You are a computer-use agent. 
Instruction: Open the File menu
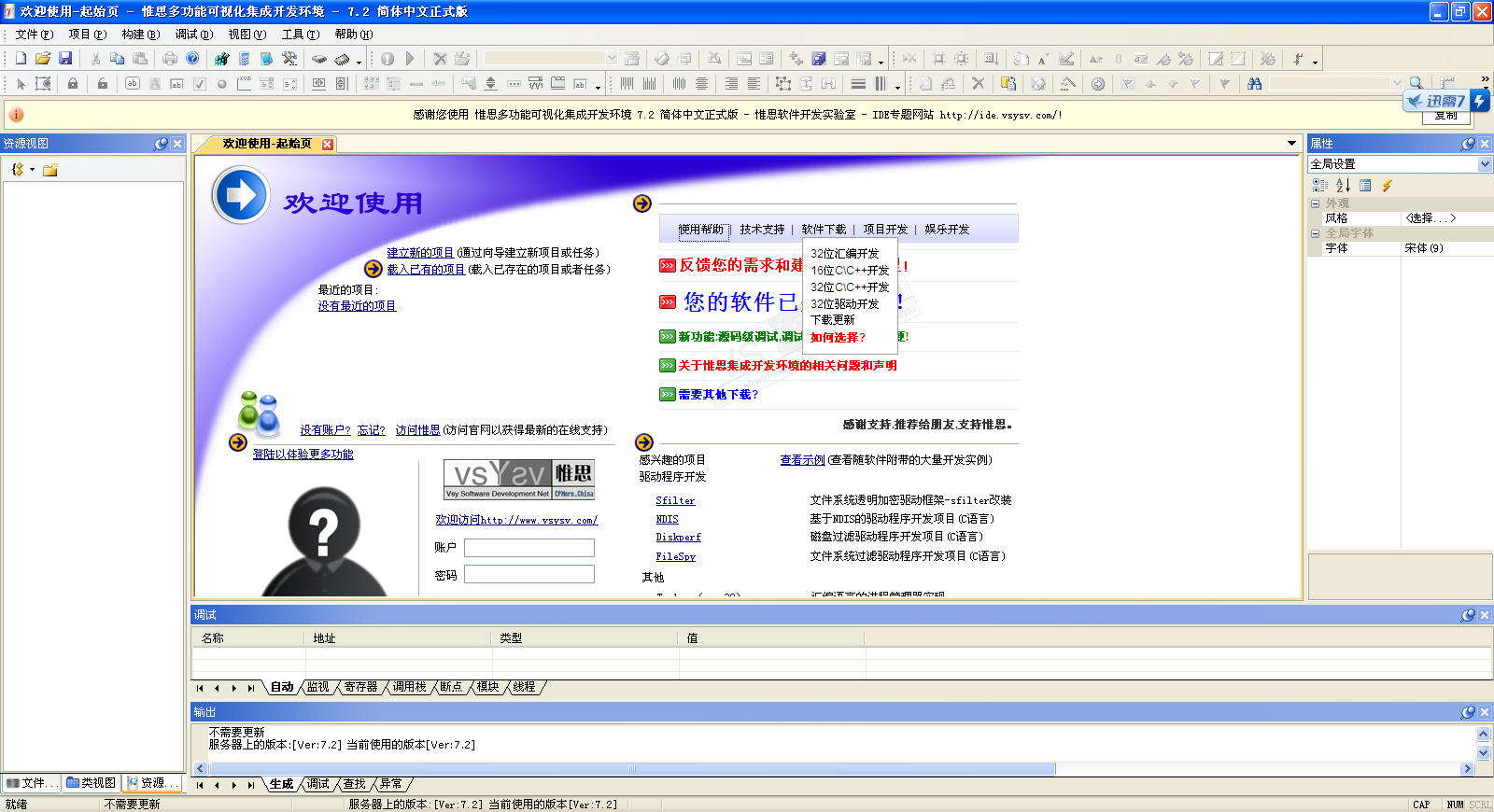[34, 35]
